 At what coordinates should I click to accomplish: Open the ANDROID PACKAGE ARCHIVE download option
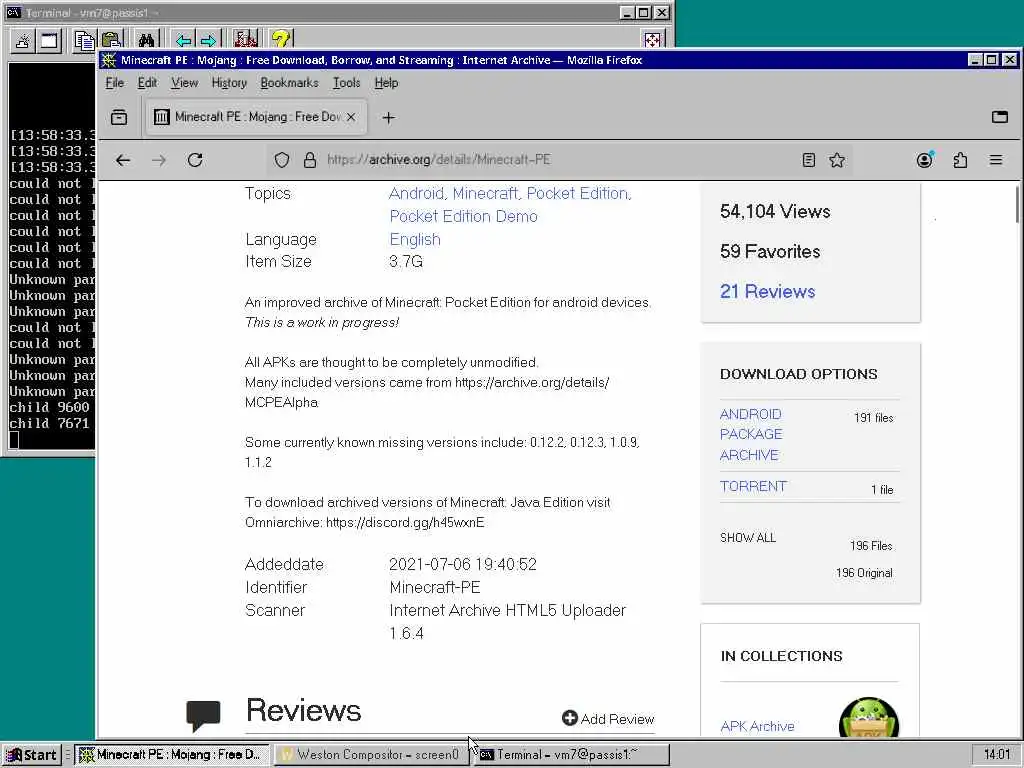point(751,434)
